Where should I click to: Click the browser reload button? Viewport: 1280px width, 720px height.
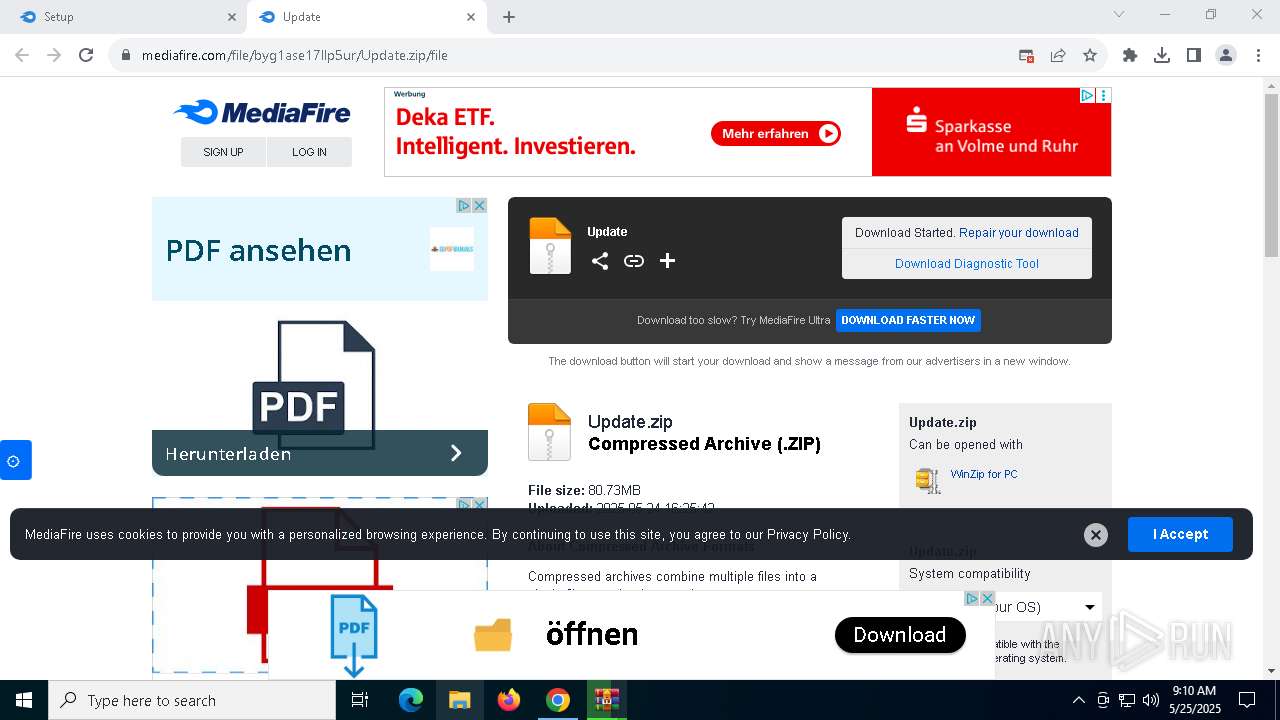(86, 56)
